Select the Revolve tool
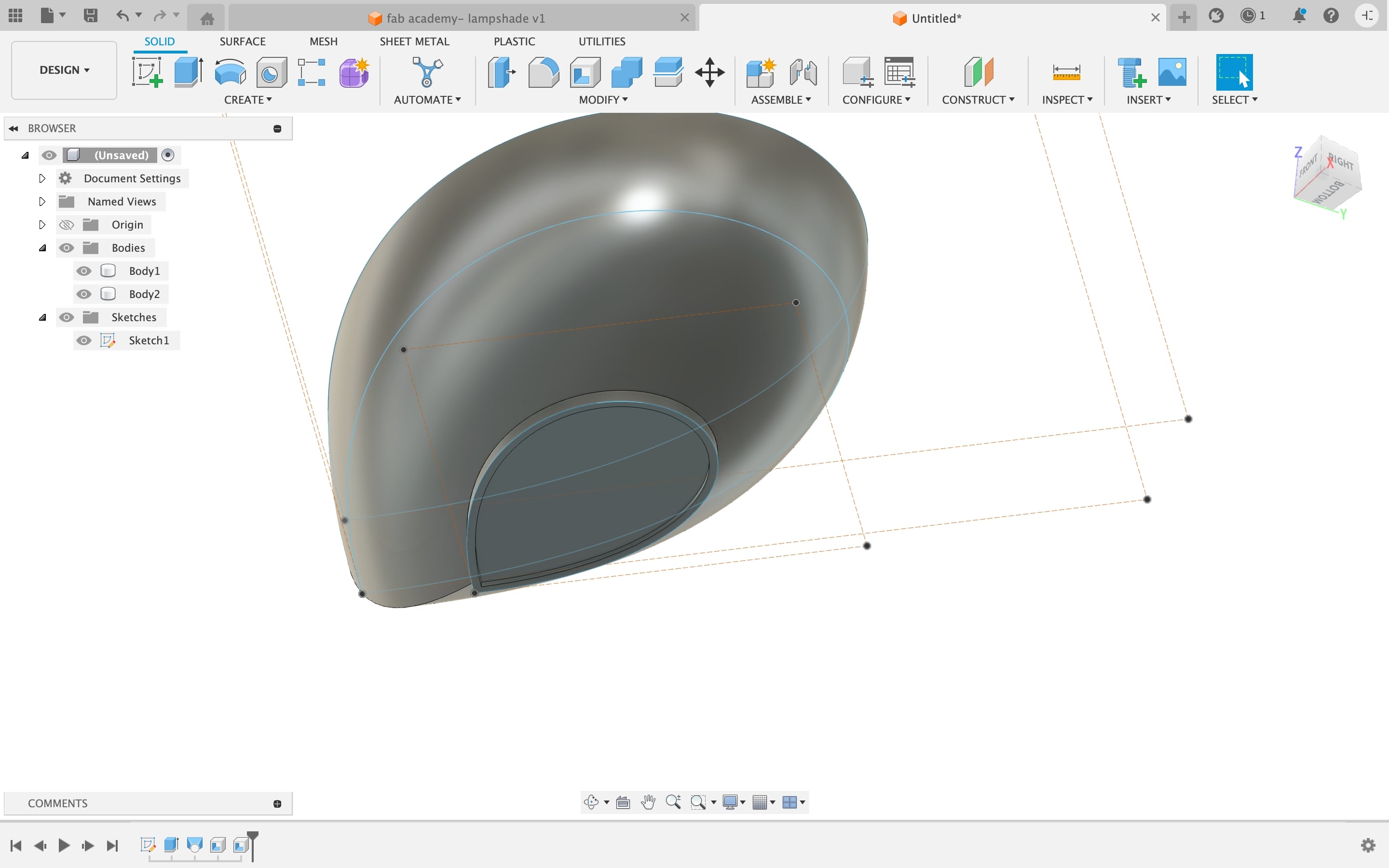The image size is (1389, 868). [x=230, y=72]
